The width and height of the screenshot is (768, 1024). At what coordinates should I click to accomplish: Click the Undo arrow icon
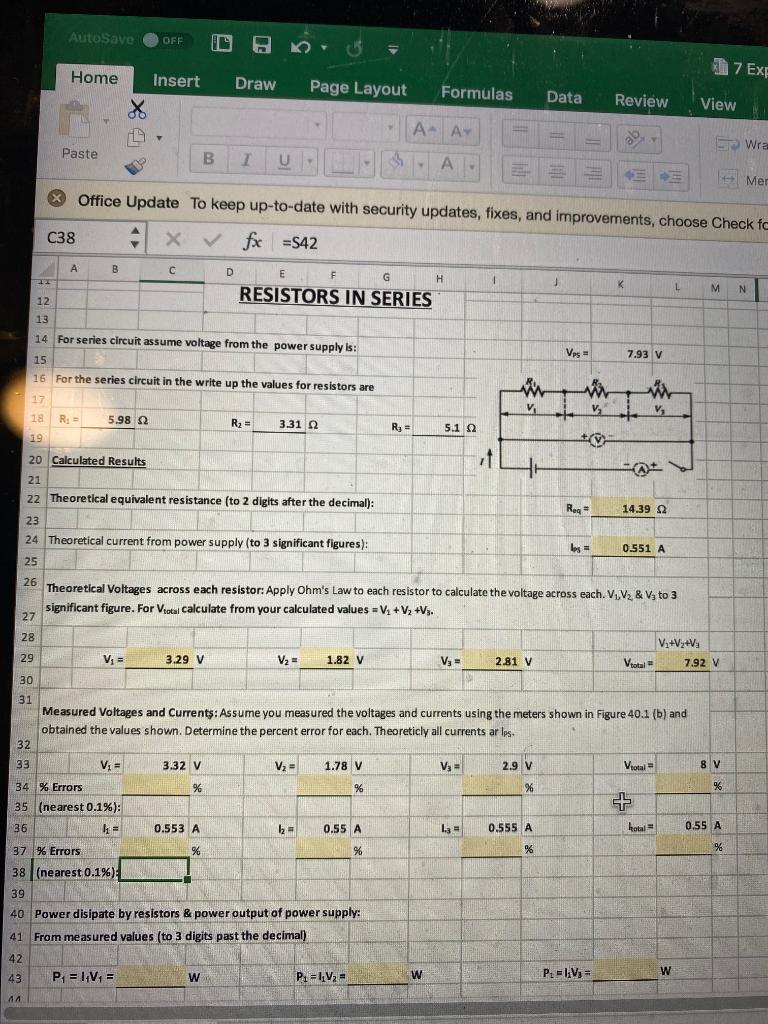(x=301, y=46)
